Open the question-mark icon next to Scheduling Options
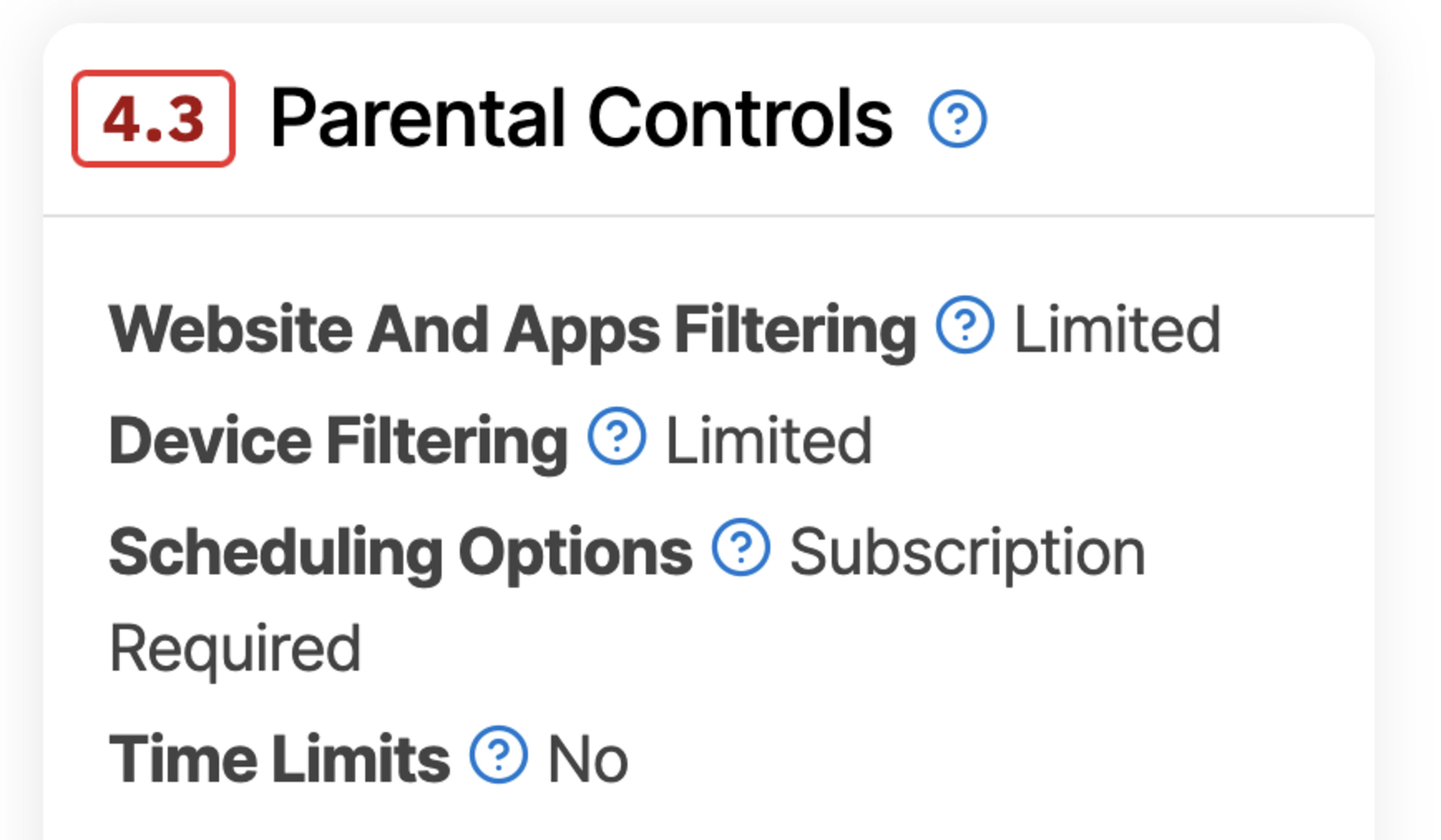 pyautogui.click(x=740, y=547)
